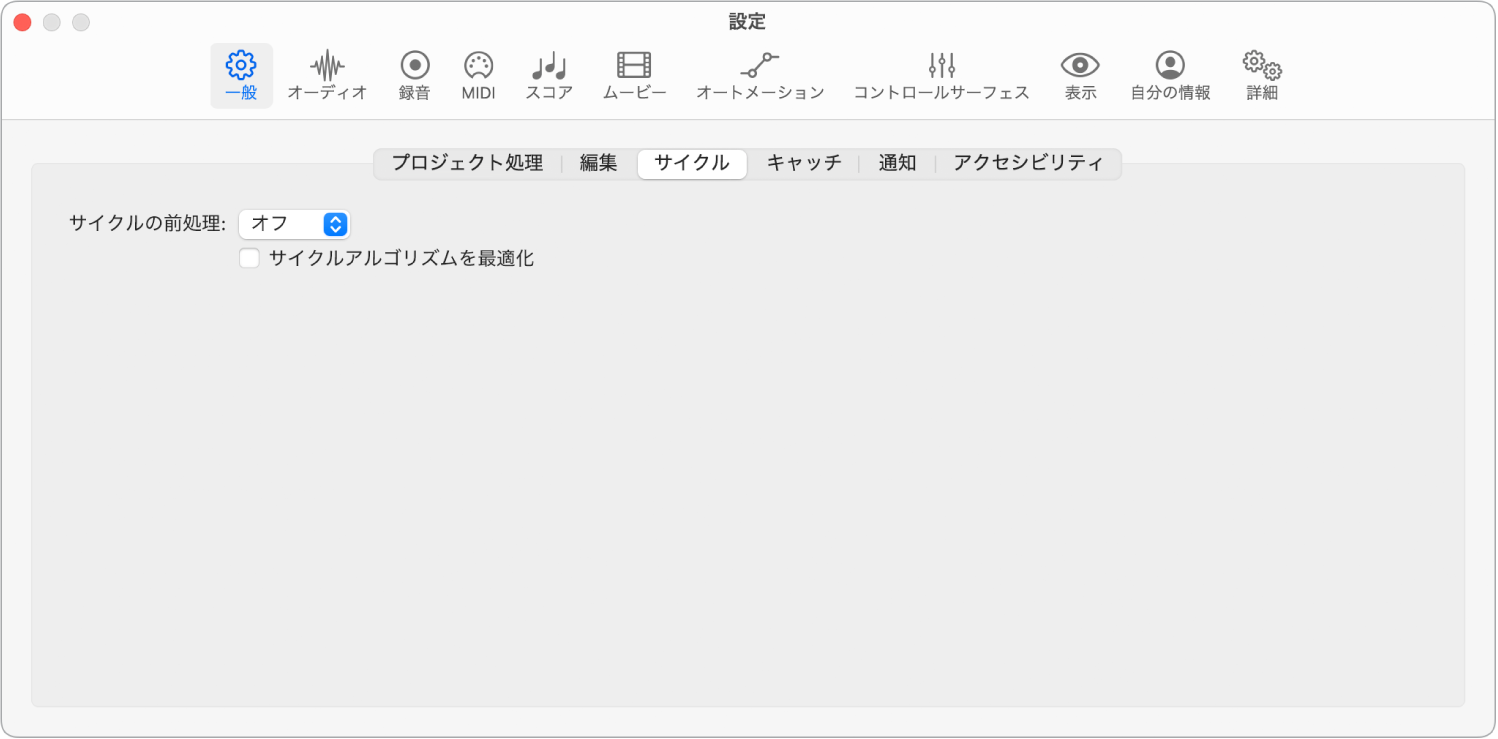Switch to the プロジェクト処理 tab
The width and height of the screenshot is (1498, 739).
pyautogui.click(x=467, y=164)
